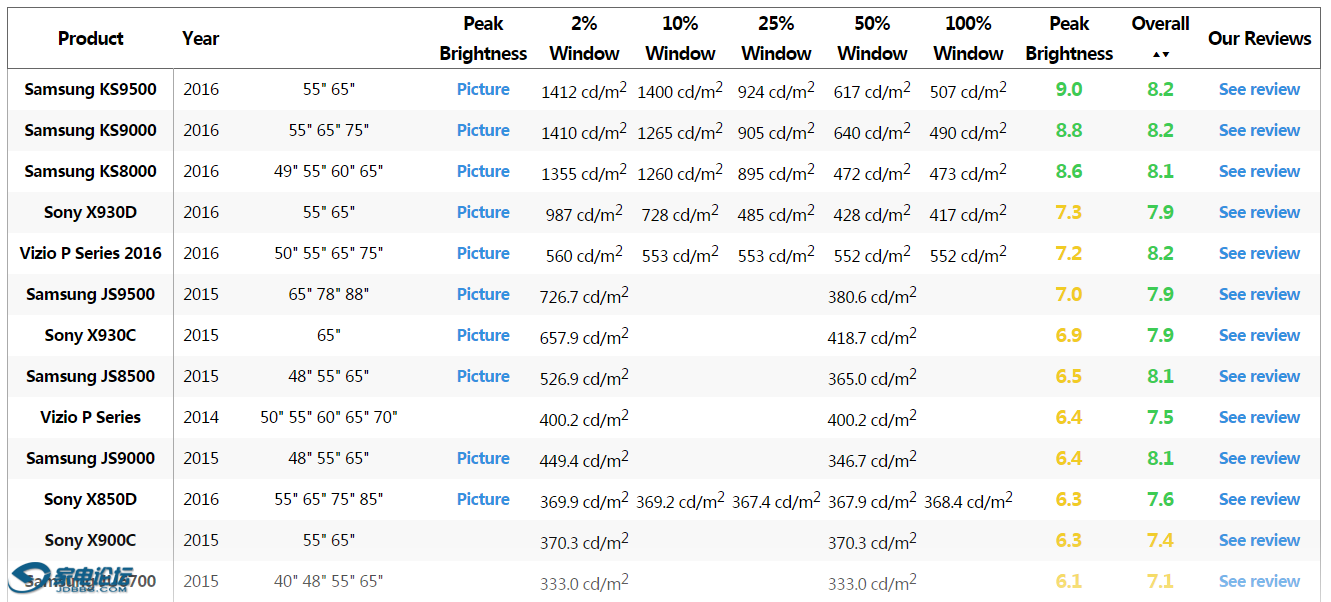Viewport: 1331px width, 602px height.
Task: Open the Samsung KS8000 review link
Action: [x=1259, y=171]
